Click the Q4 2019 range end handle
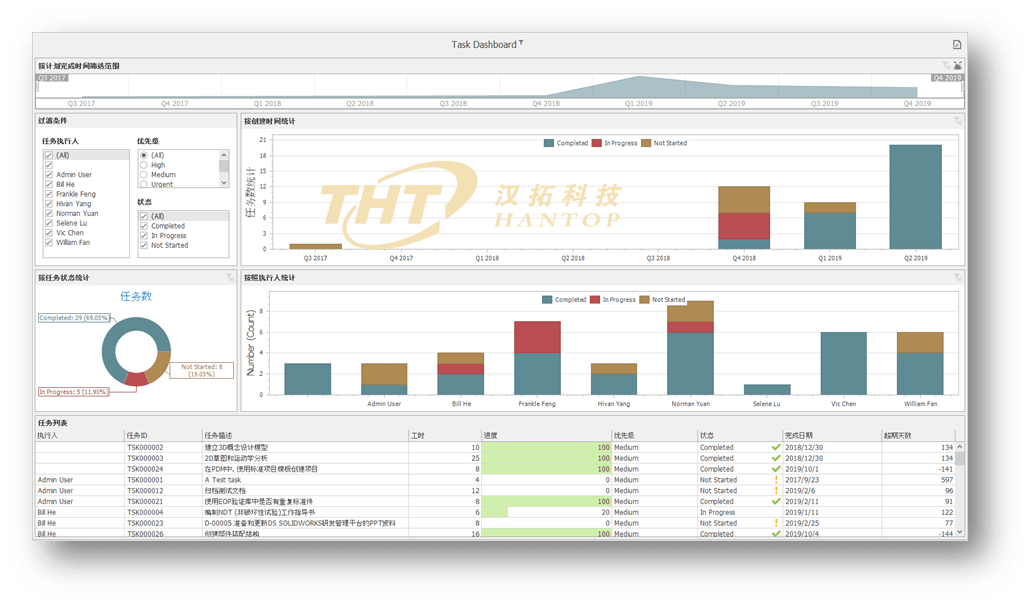 point(963,86)
